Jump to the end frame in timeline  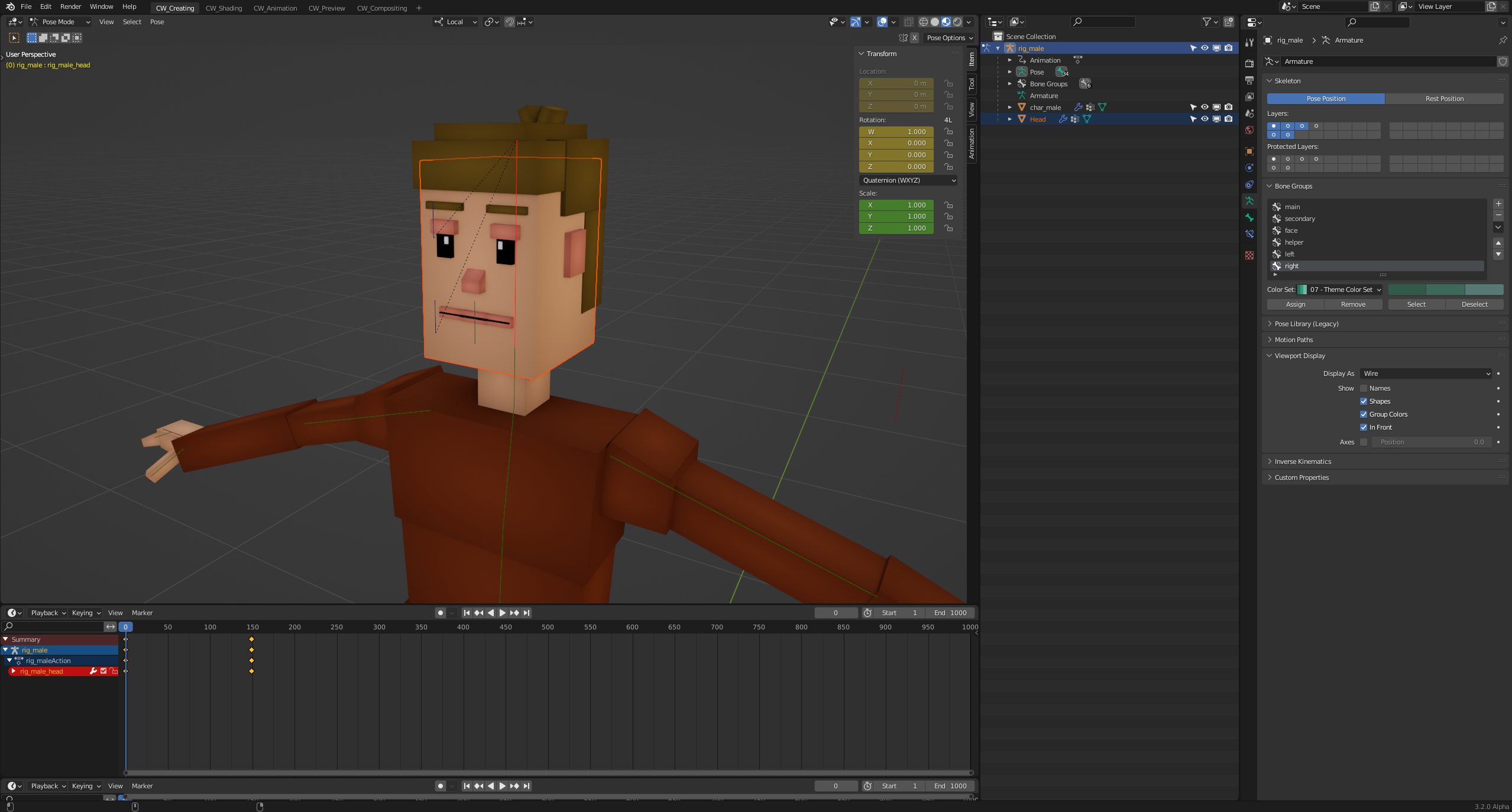(x=526, y=613)
